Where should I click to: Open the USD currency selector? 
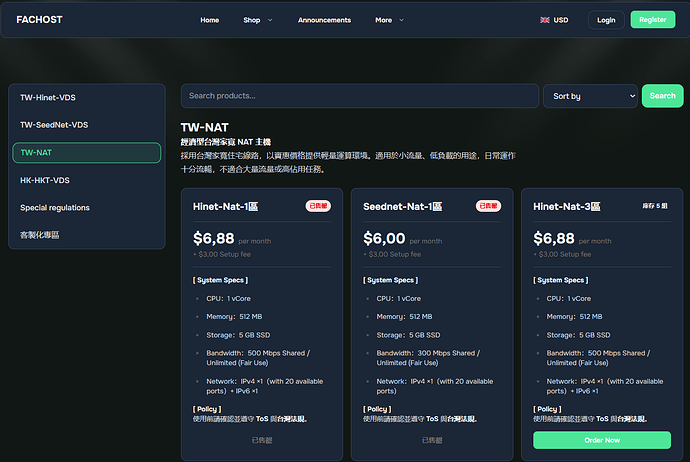pos(561,20)
